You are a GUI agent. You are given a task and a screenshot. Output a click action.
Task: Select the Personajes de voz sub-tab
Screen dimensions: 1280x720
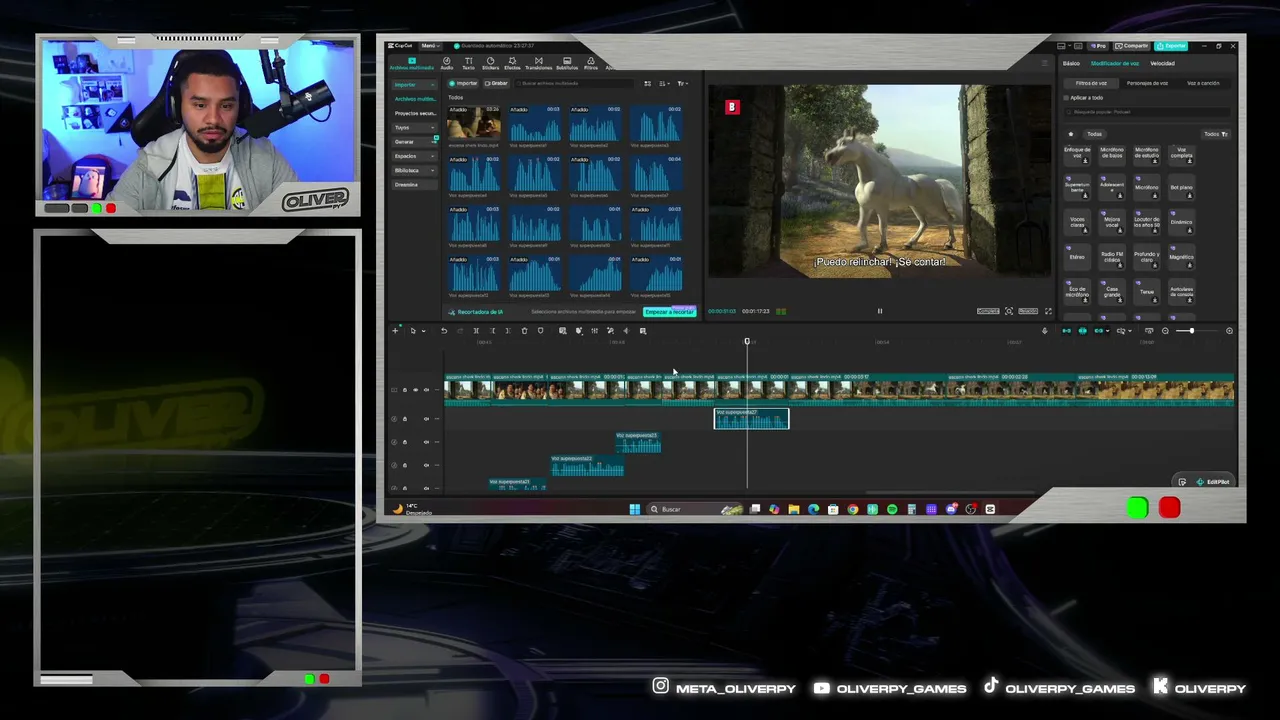[1147, 83]
